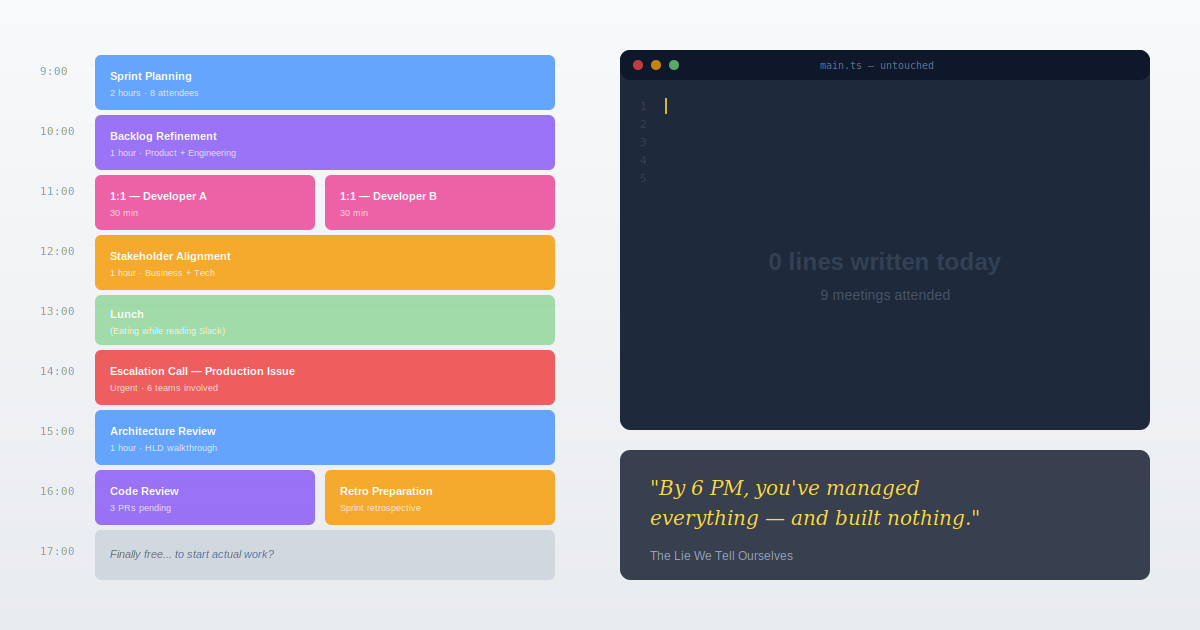Select line number 5 in the editor gutter
Screen dimensions: 1200x630
643,177
